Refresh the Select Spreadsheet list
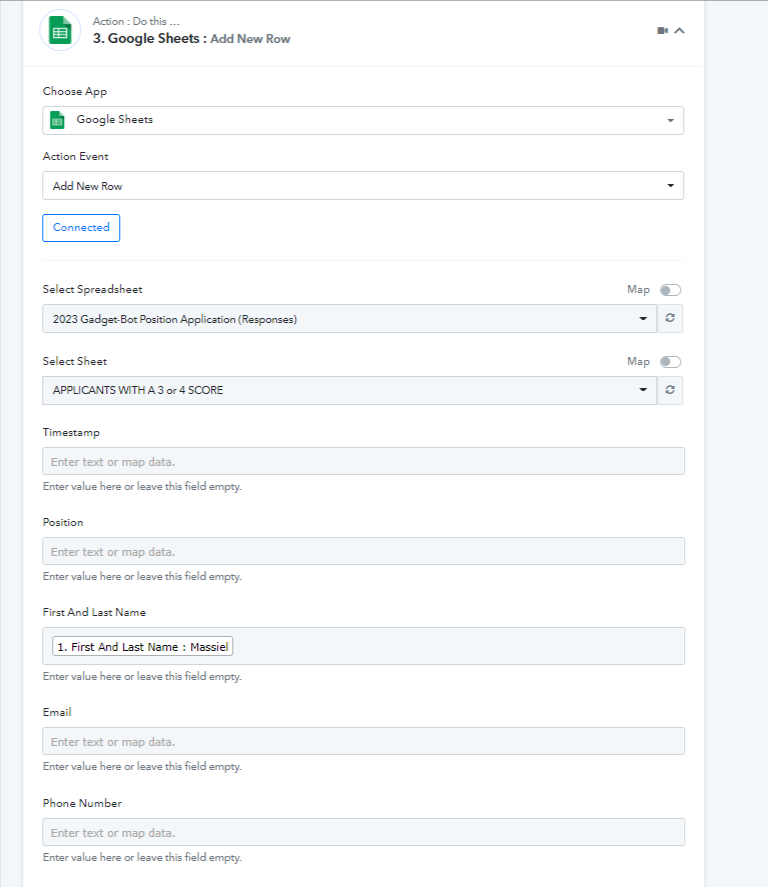Image resolution: width=768 pixels, height=887 pixels. [x=670, y=318]
